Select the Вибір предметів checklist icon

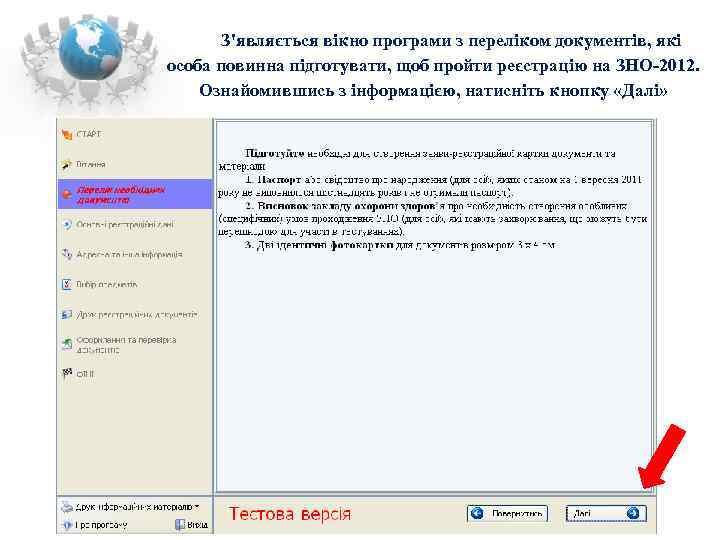point(67,285)
